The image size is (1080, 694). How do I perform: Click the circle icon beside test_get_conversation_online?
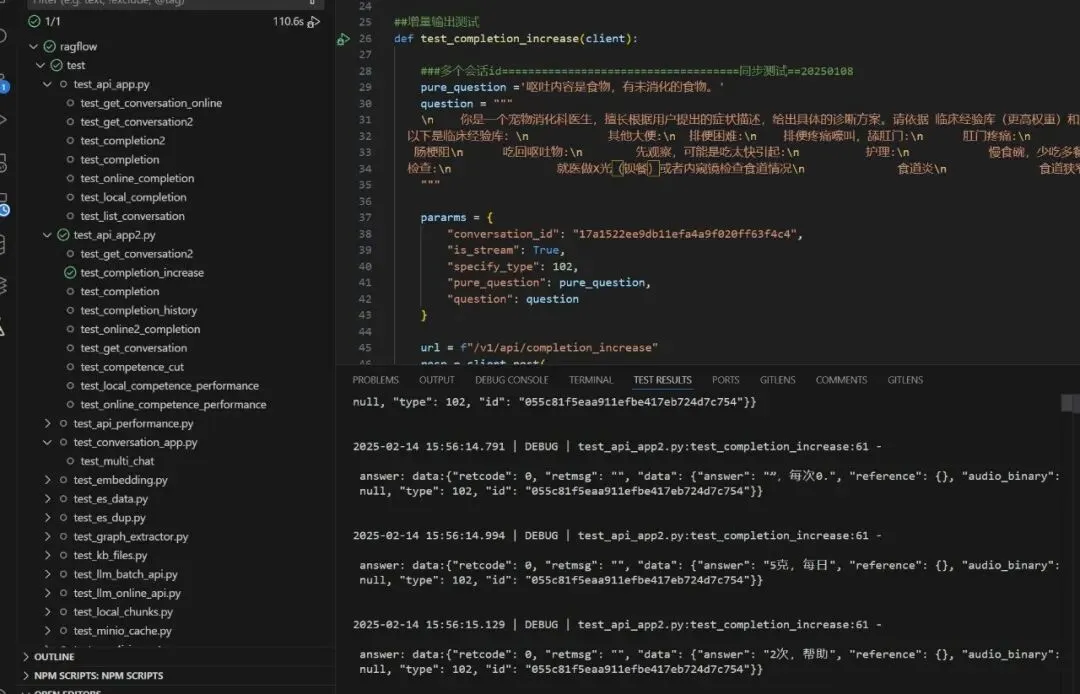[x=70, y=103]
